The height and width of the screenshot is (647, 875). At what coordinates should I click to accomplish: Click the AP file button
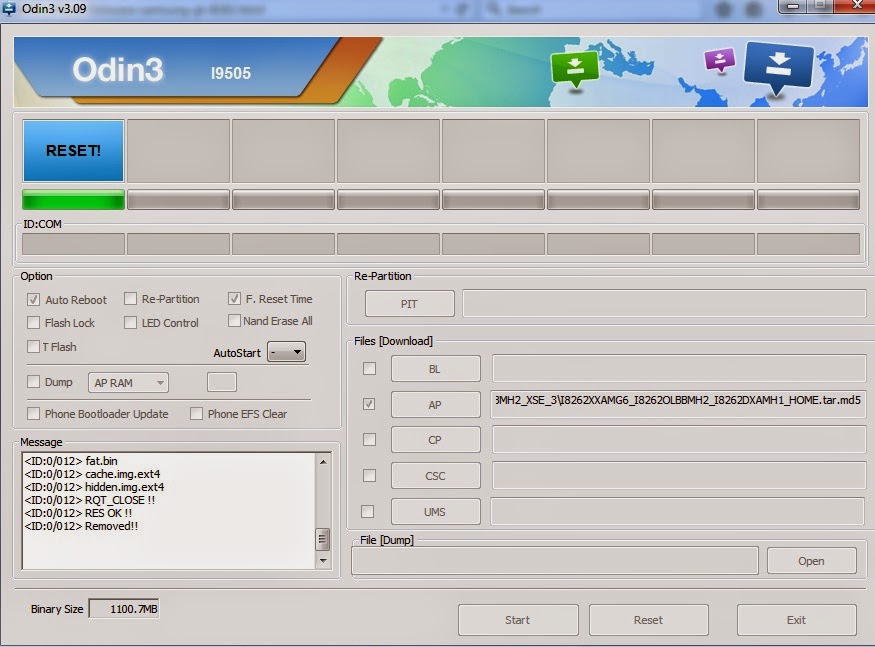[x=435, y=404]
